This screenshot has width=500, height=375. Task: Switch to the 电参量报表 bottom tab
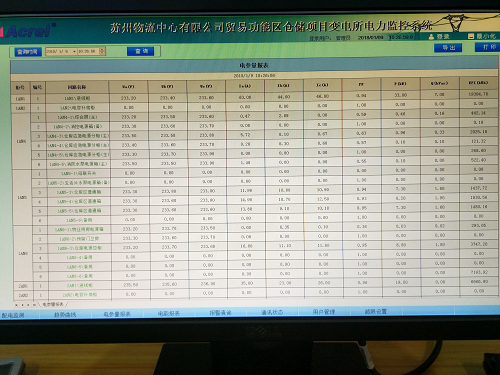tap(117, 314)
